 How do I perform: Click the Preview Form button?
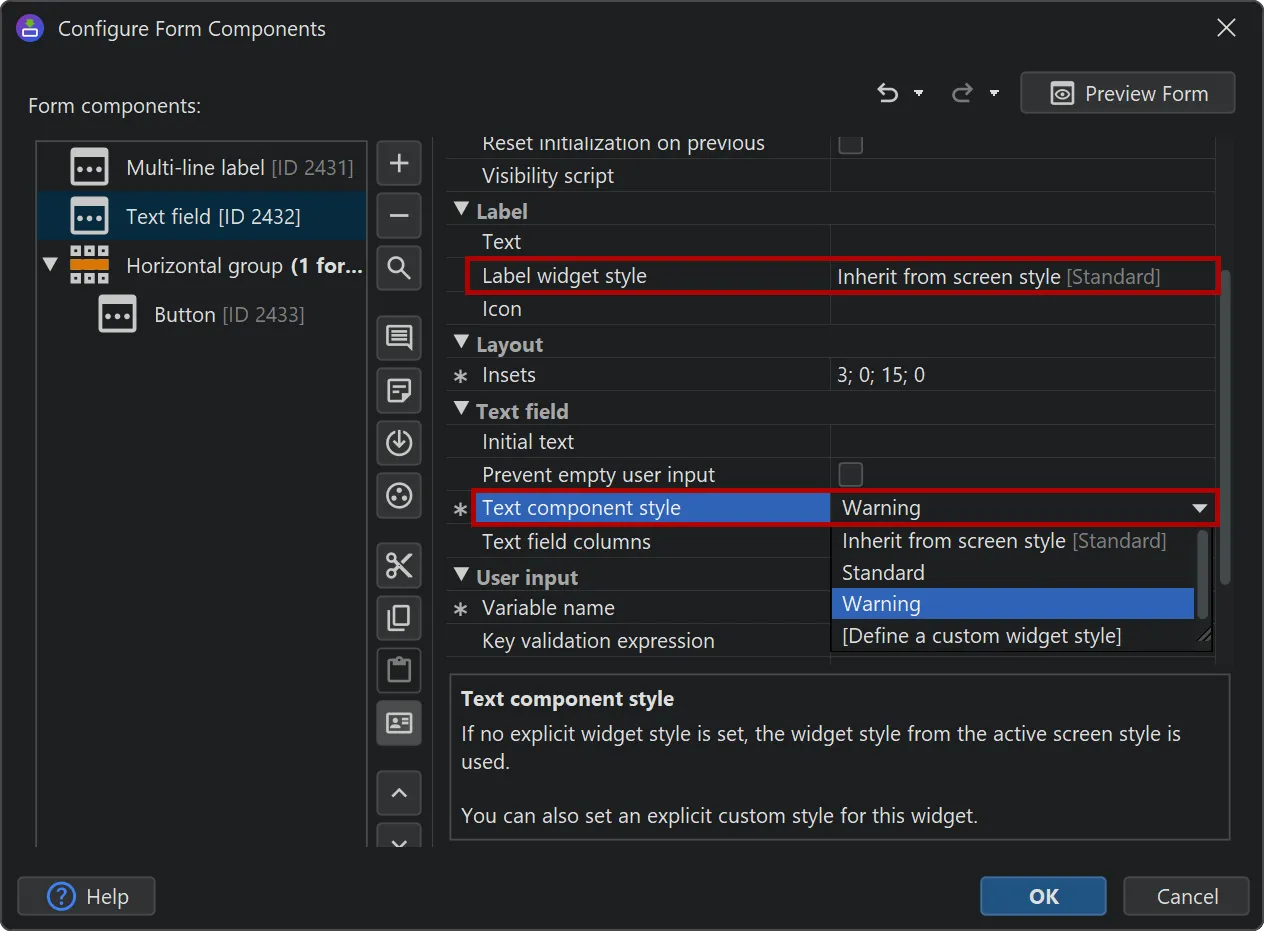1127,93
